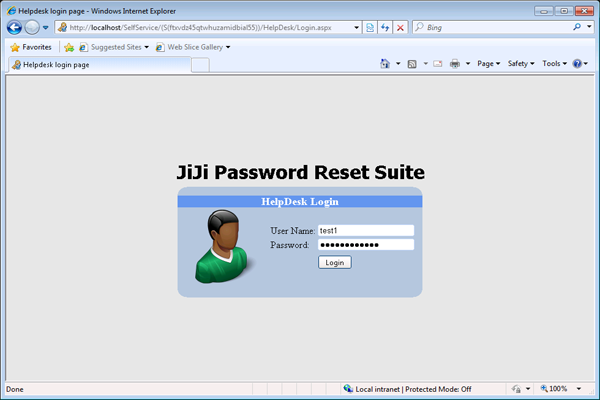Click the Compatibility View icon
The height and width of the screenshot is (400, 600).
tap(370, 28)
